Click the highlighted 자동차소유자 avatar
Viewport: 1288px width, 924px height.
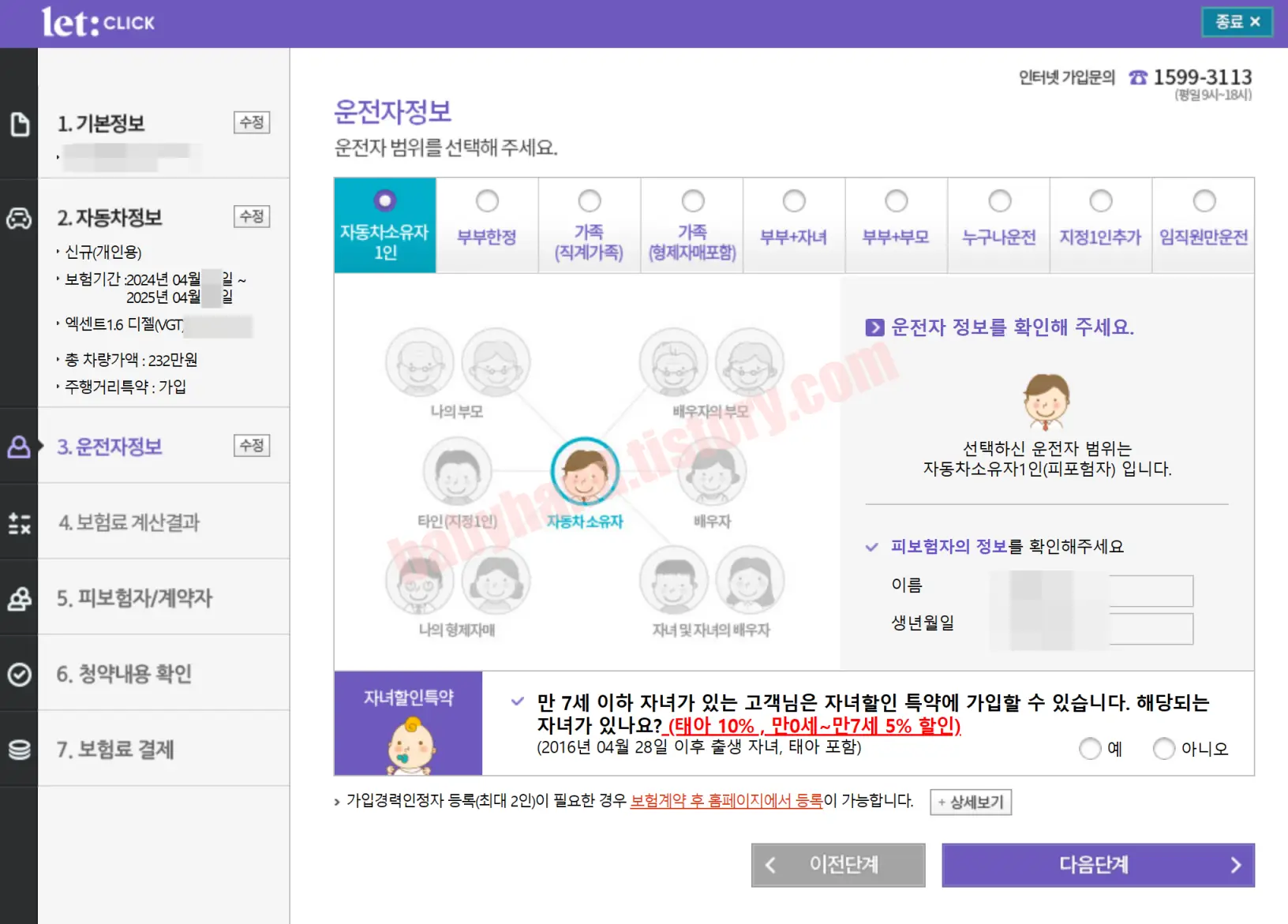585,472
